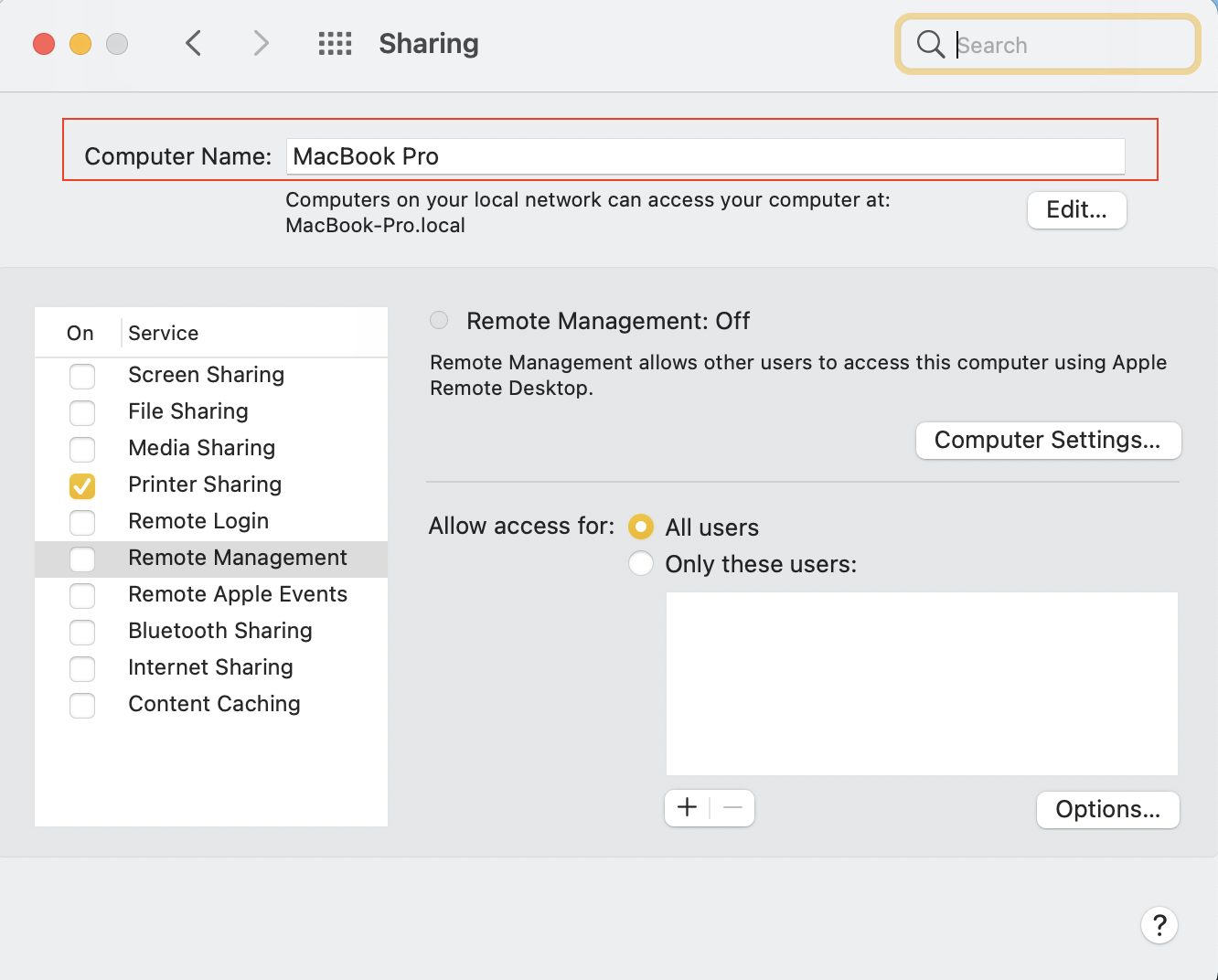Viewport: 1218px width, 980px height.
Task: Select Bluetooth Sharing in service list
Action: pos(220,631)
